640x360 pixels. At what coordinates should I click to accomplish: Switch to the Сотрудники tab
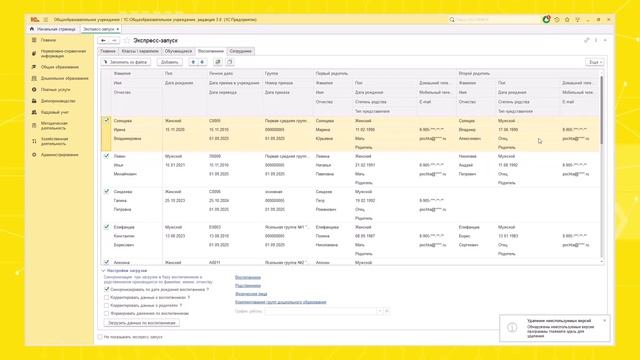(x=240, y=51)
